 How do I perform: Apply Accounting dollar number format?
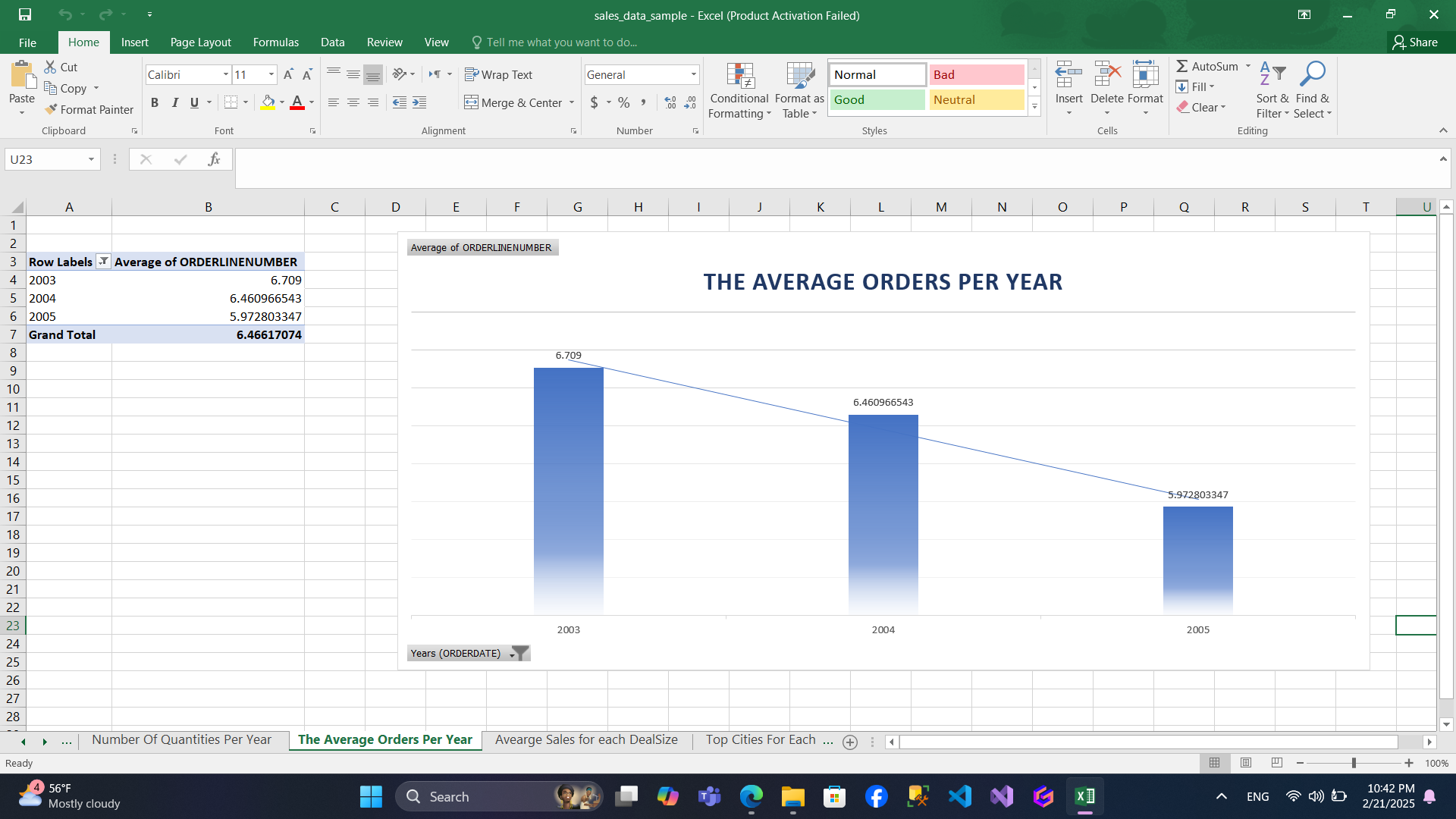(595, 102)
